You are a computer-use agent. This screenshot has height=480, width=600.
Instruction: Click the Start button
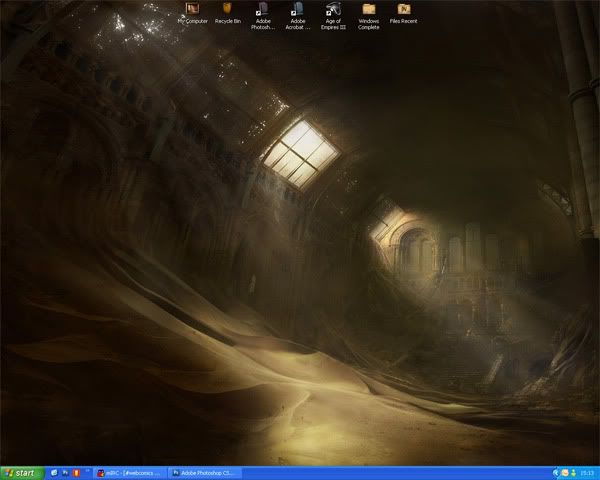click(x=22, y=472)
